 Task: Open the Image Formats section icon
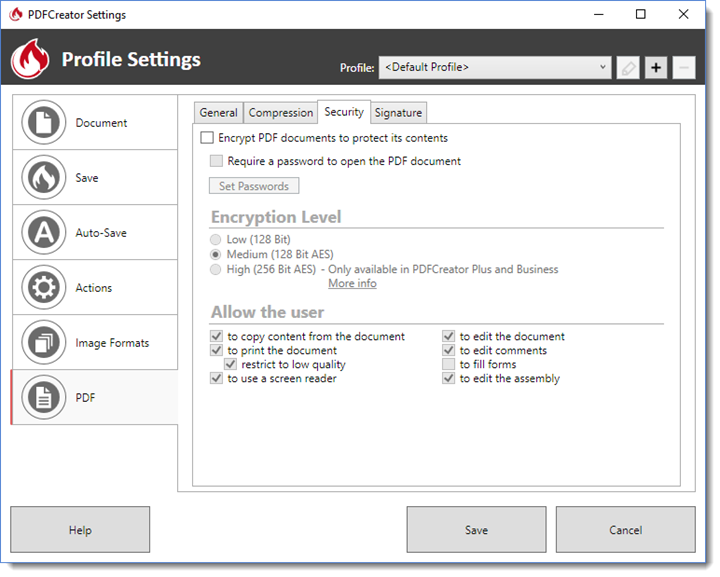pos(44,343)
